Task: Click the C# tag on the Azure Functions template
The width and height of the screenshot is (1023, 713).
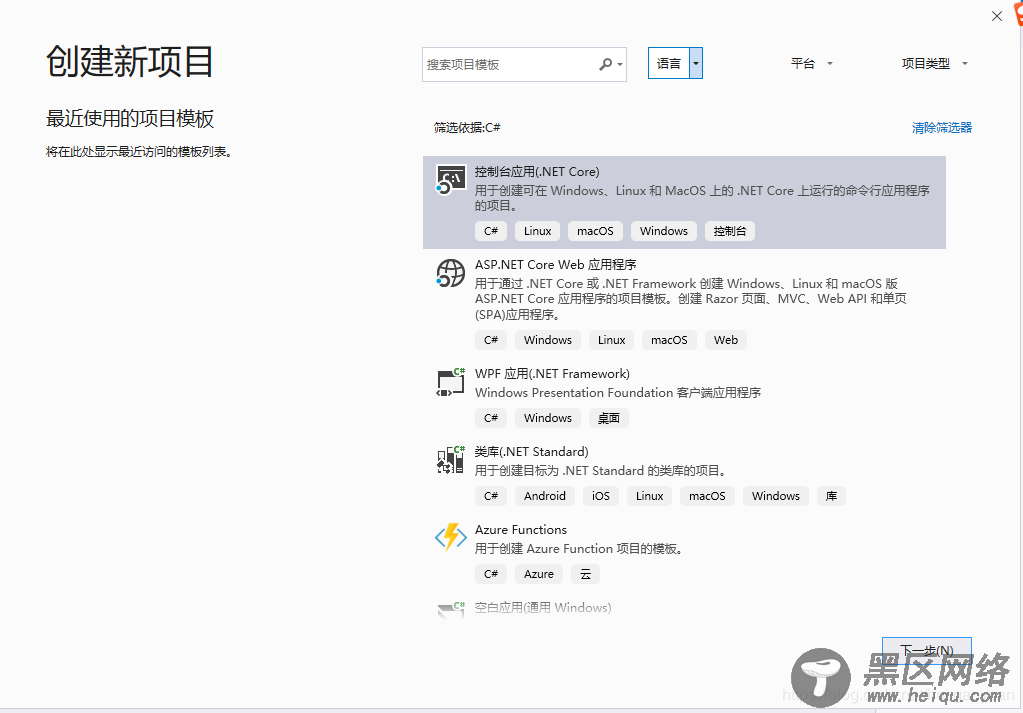Action: [491, 574]
